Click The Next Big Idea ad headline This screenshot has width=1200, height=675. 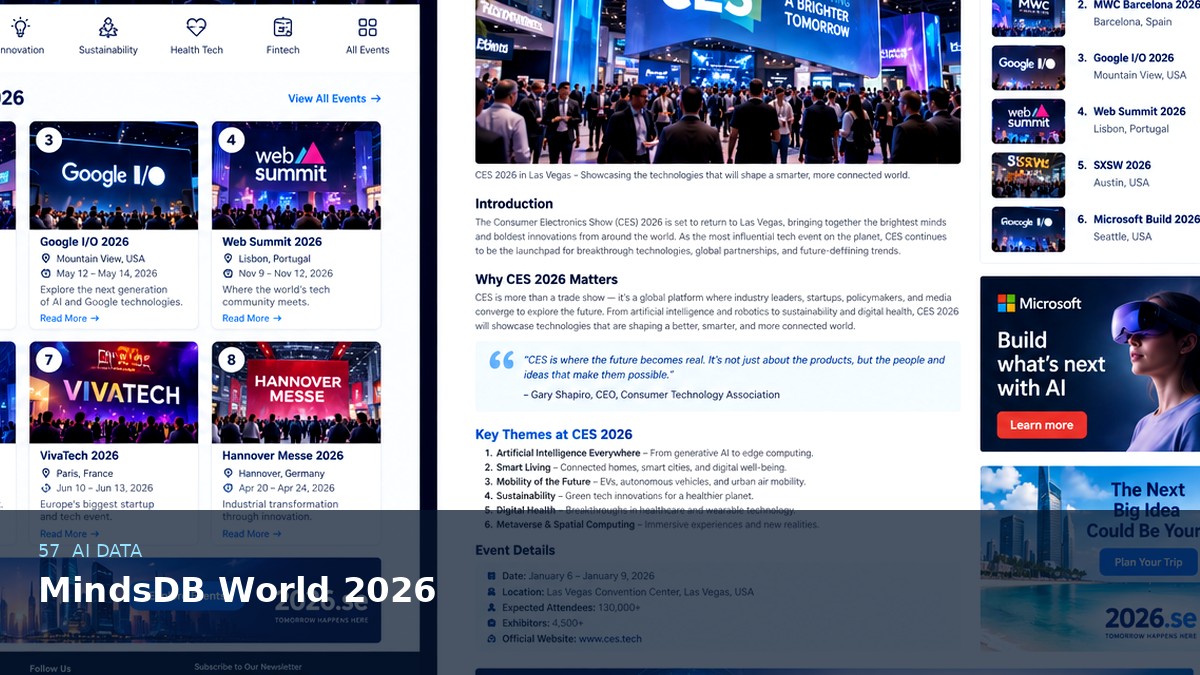pos(1146,509)
